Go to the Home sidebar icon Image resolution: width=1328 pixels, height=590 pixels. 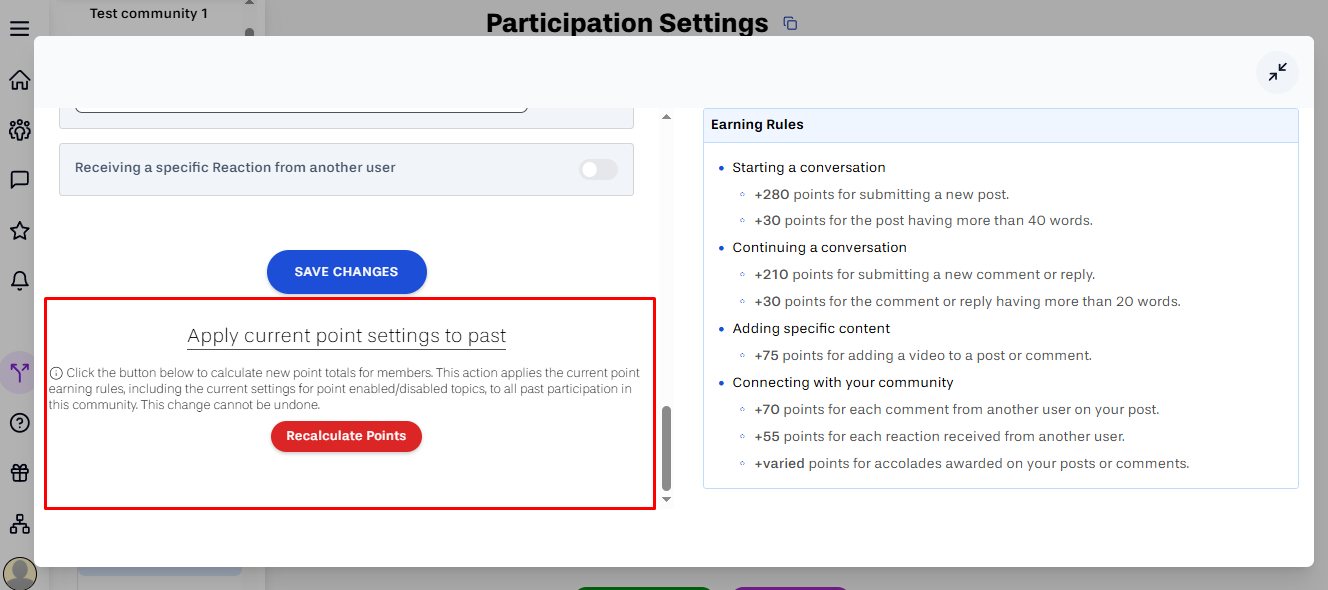pyautogui.click(x=19, y=80)
